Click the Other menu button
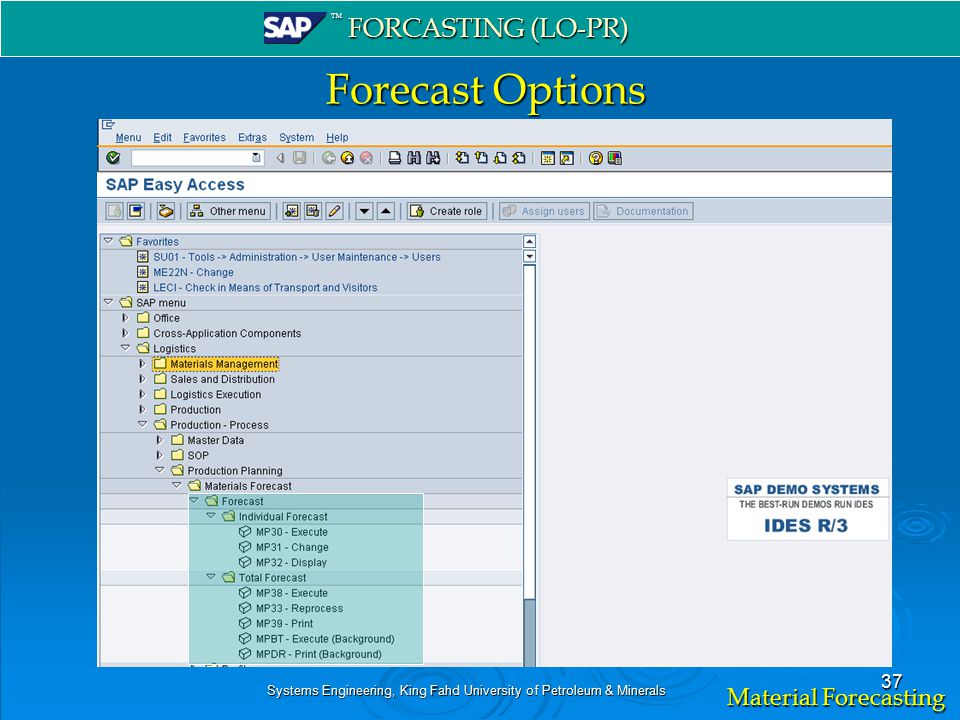960x720 pixels. [x=228, y=211]
